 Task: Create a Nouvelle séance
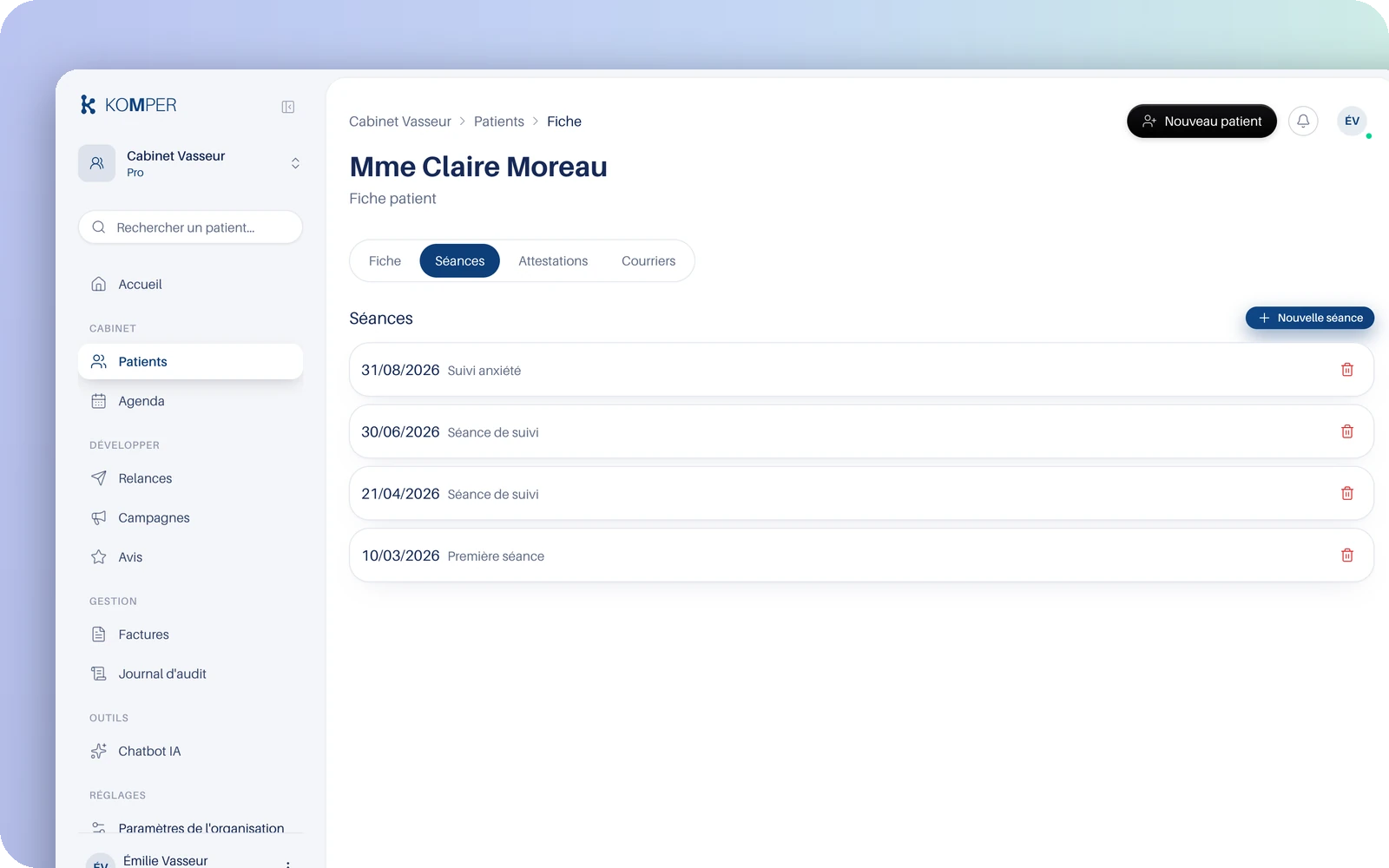click(1310, 319)
